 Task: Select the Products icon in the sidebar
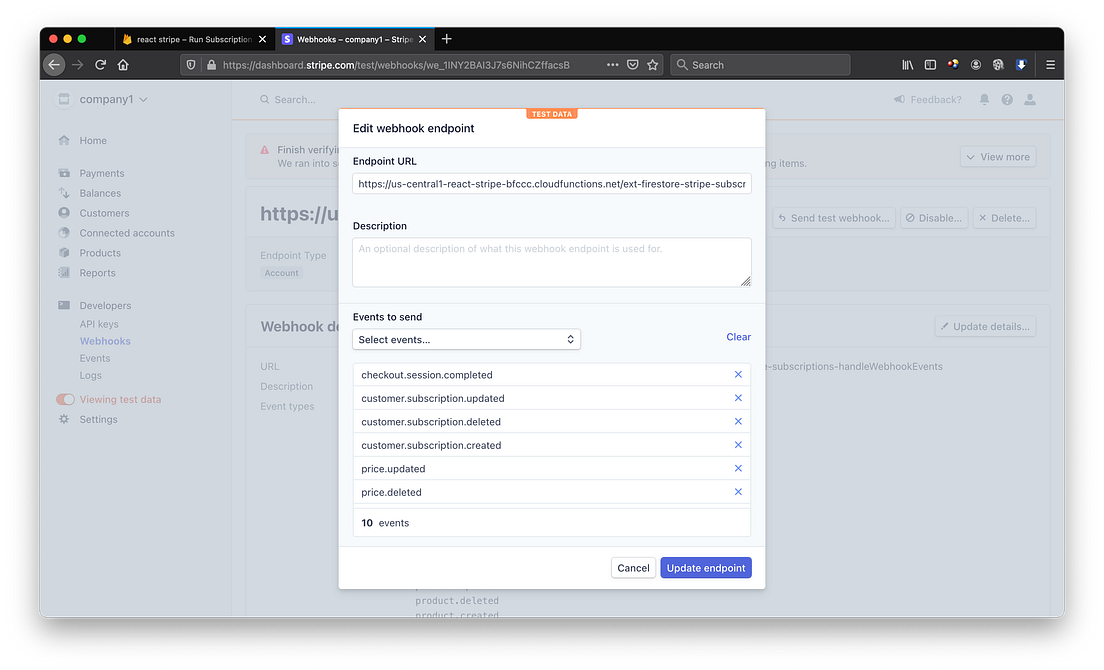pyautogui.click(x=65, y=252)
